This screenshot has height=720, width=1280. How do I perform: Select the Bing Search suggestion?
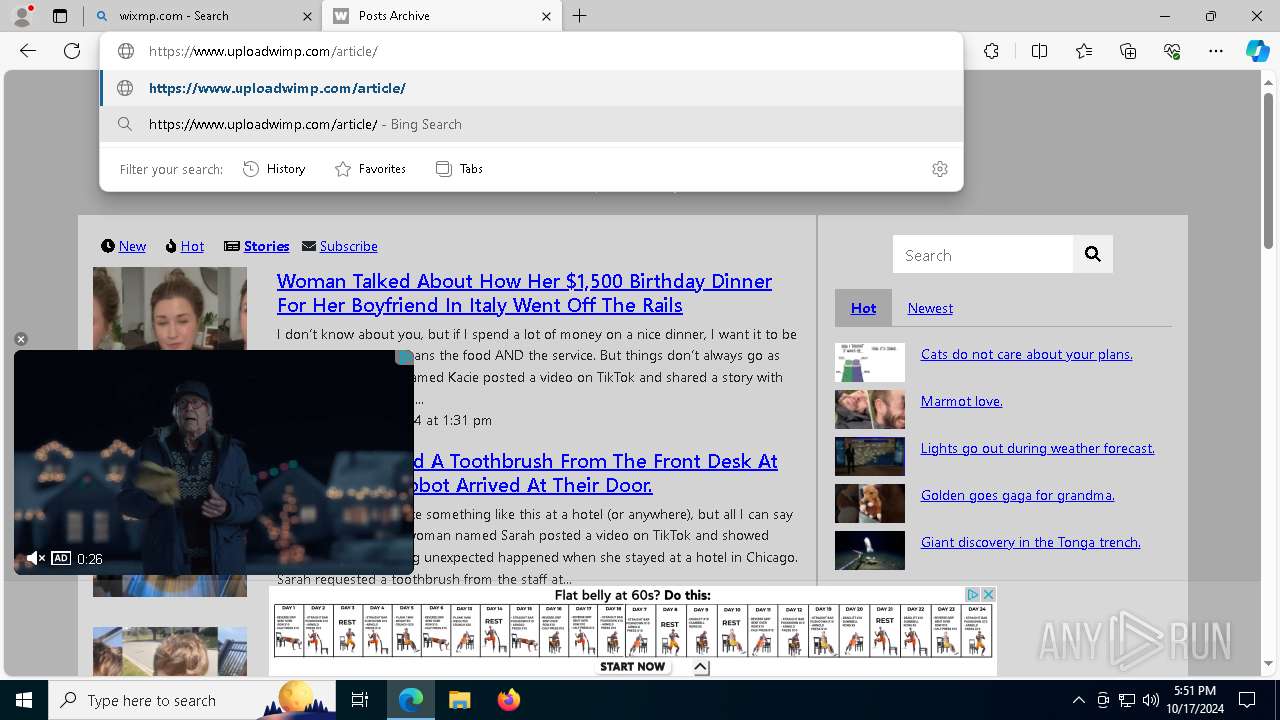point(531,124)
